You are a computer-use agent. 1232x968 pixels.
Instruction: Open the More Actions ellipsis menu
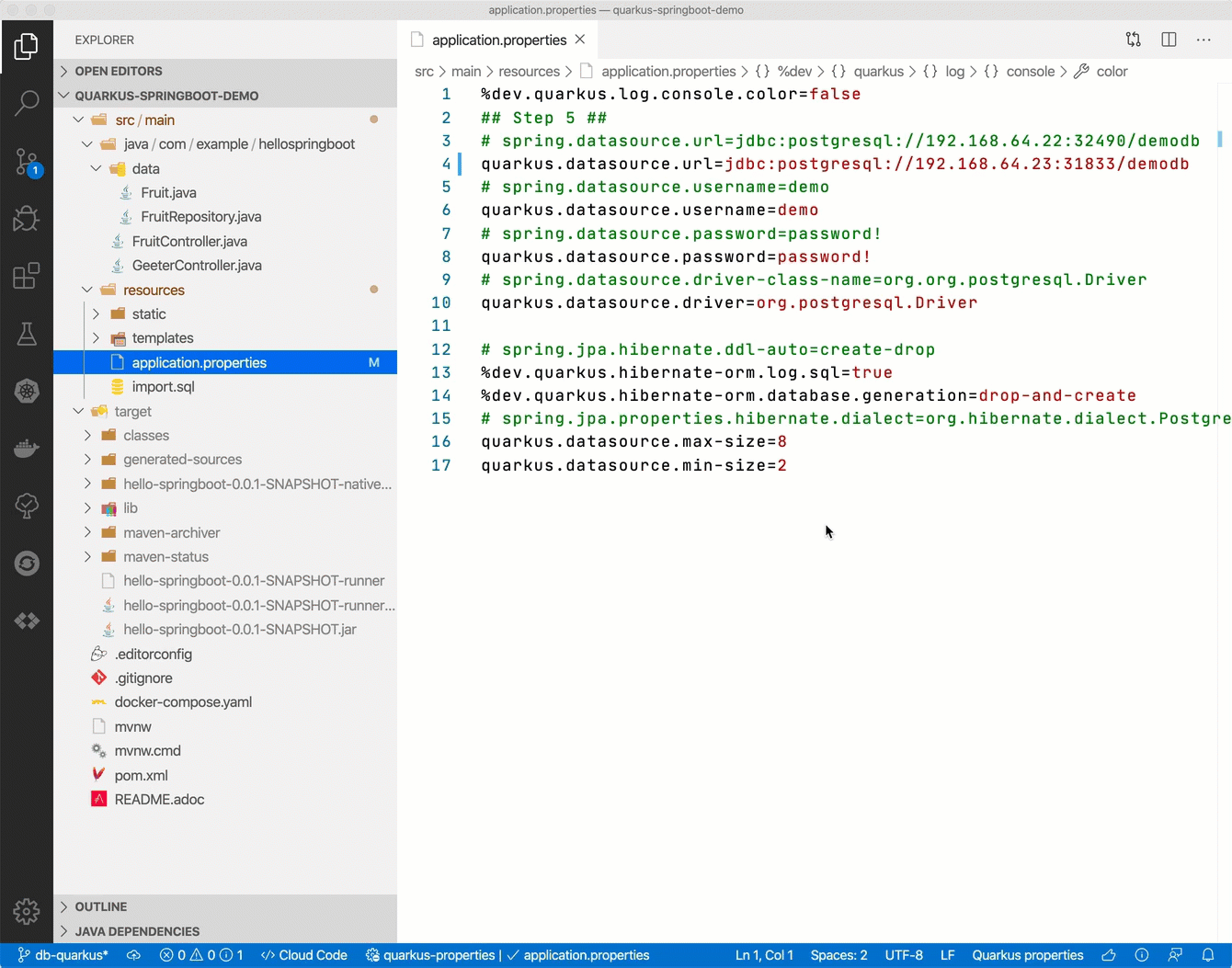pos(1203,40)
